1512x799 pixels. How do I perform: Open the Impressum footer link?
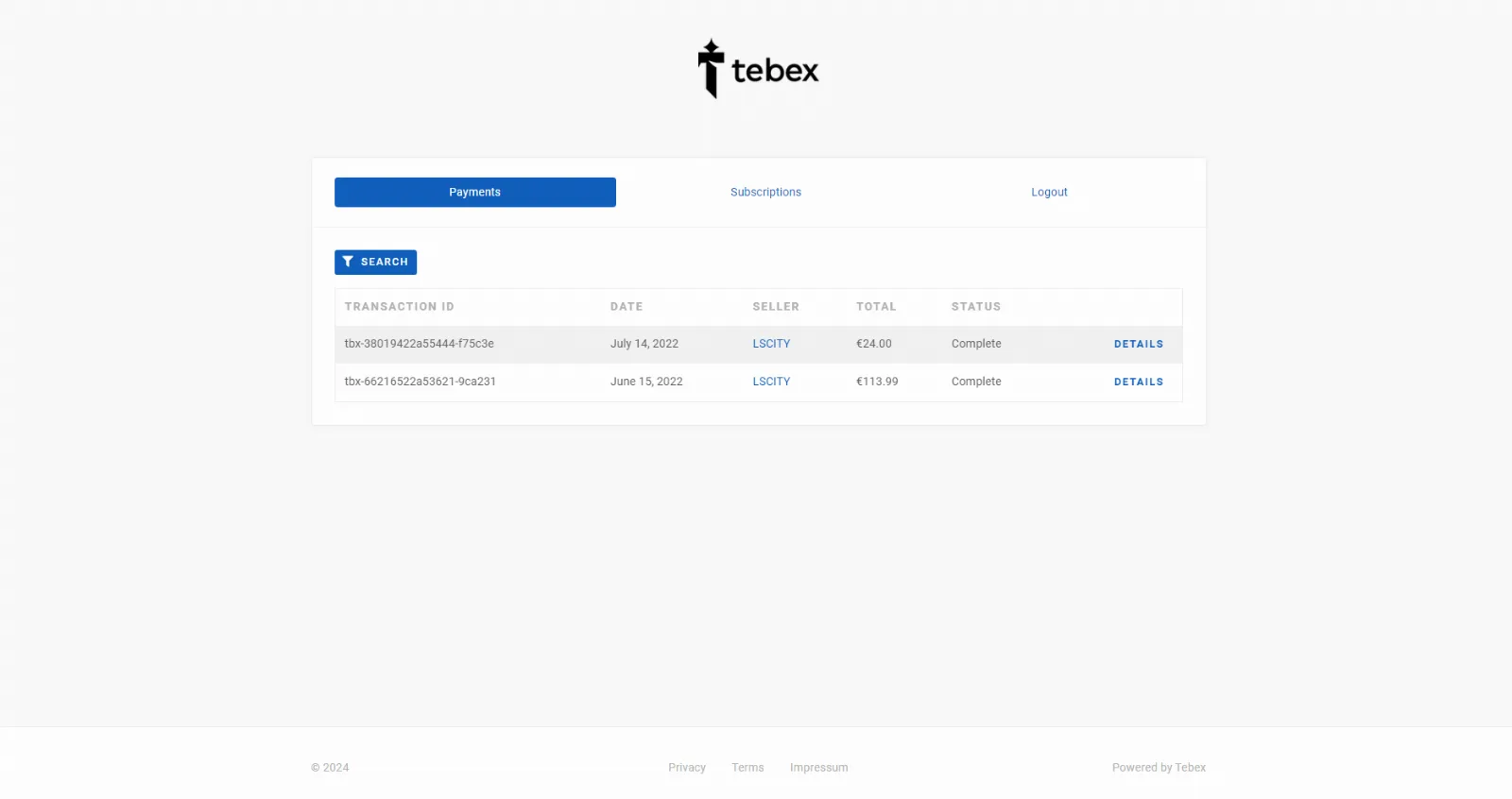(819, 768)
